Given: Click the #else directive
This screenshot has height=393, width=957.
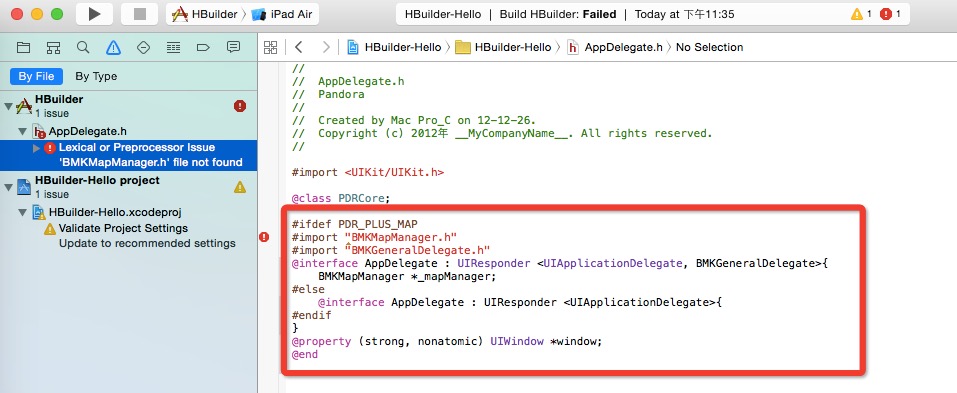Looking at the screenshot, I should (308, 289).
